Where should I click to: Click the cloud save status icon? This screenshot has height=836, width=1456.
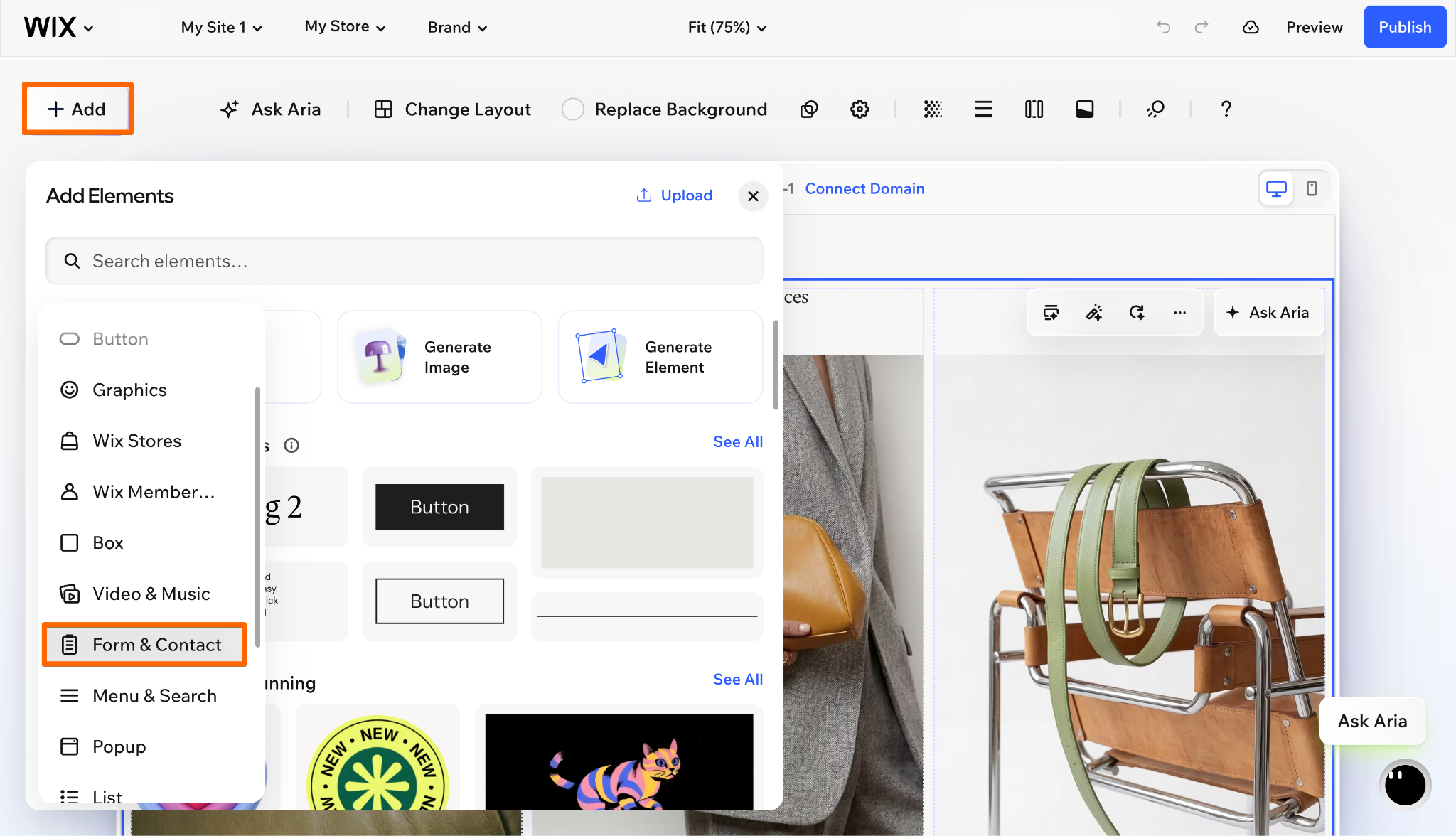coord(1251,27)
